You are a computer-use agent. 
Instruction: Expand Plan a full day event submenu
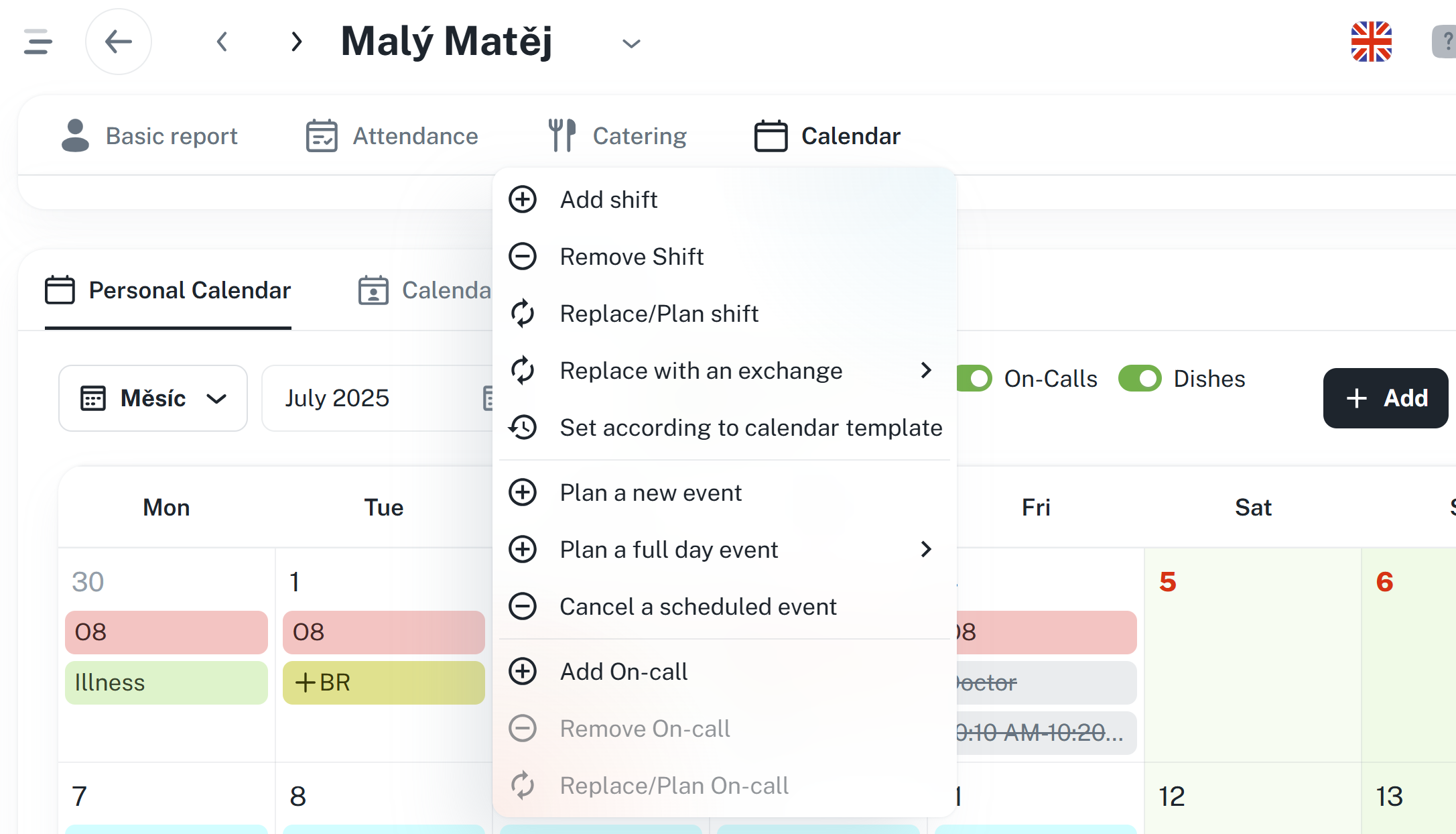click(925, 550)
